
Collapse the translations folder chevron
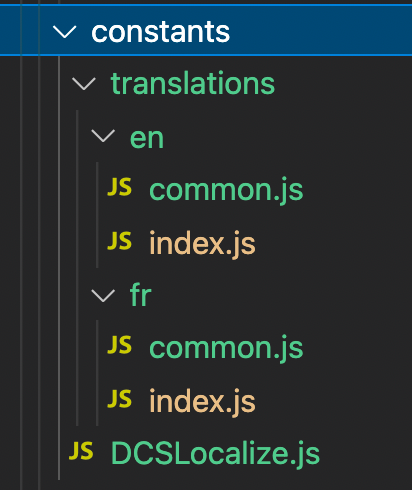[84, 84]
